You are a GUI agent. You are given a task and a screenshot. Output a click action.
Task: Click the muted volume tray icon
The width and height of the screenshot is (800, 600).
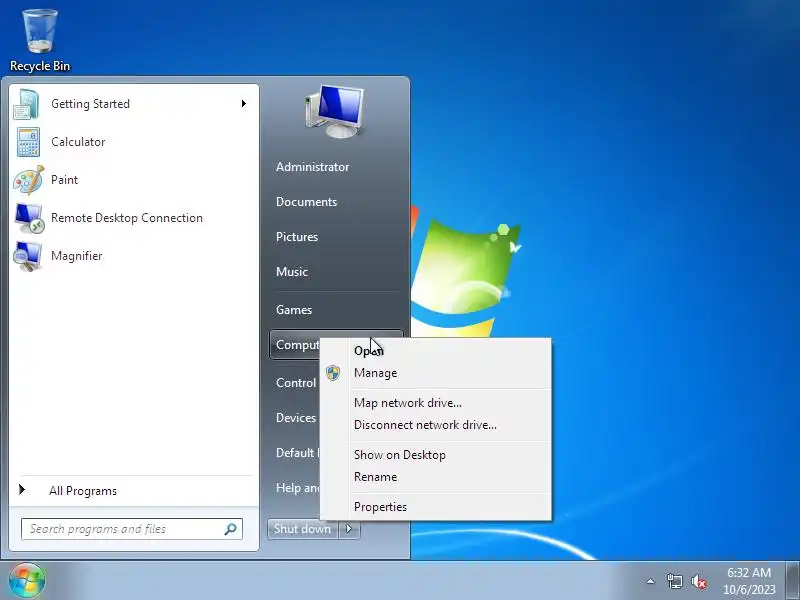698,581
